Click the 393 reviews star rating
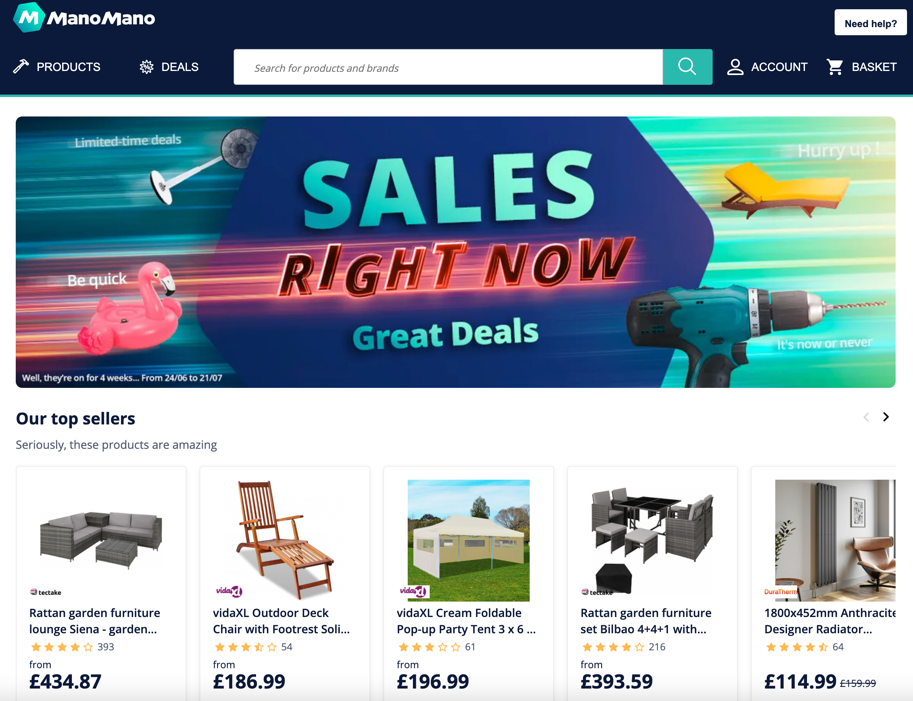The width and height of the screenshot is (913, 701). click(x=72, y=647)
